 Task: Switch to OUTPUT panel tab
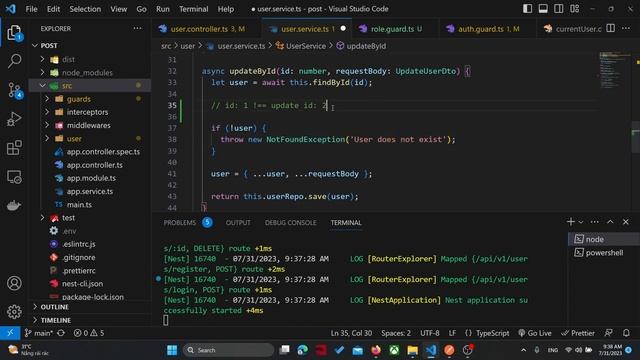coord(238,222)
